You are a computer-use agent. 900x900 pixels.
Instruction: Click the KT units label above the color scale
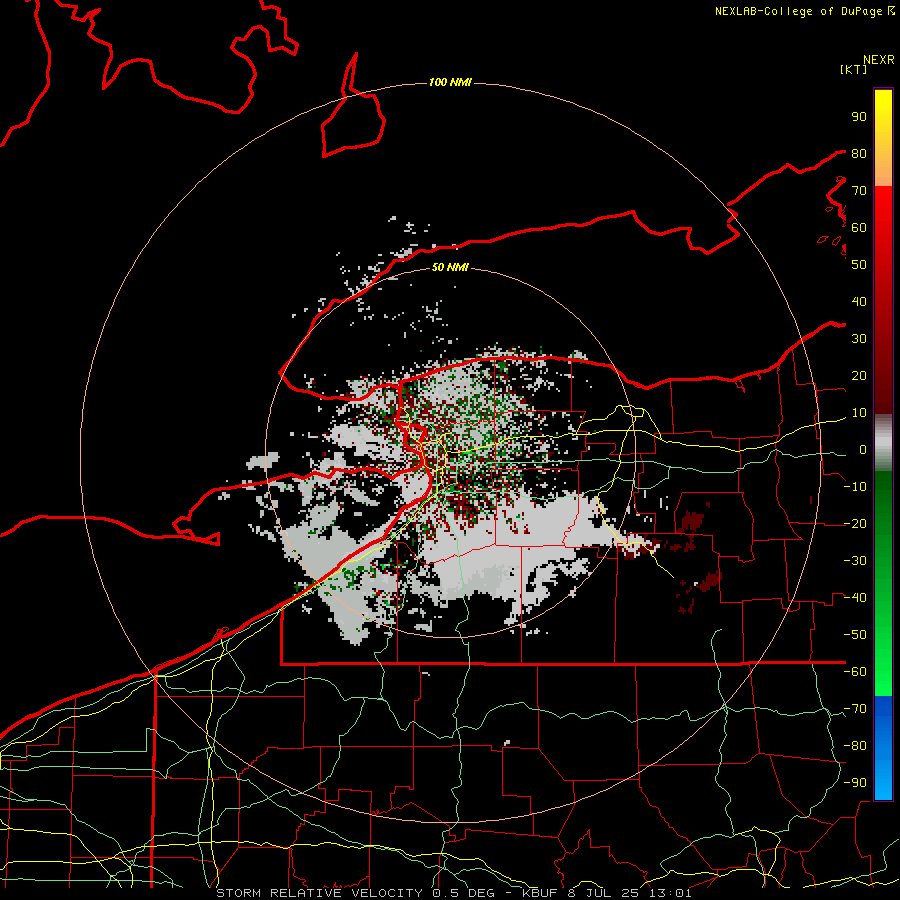853,69
